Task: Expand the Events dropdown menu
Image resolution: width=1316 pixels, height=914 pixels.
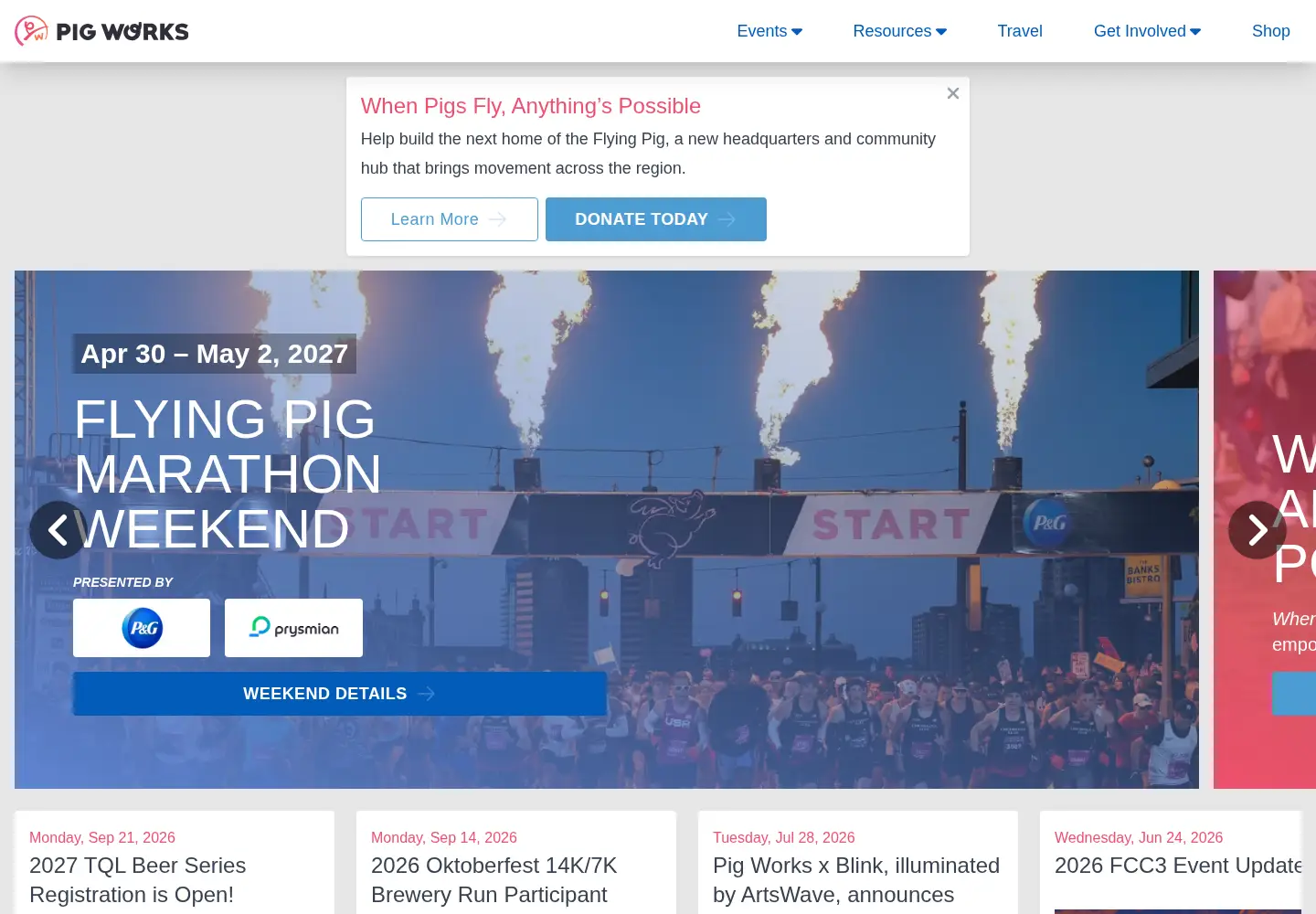Action: pos(769,31)
